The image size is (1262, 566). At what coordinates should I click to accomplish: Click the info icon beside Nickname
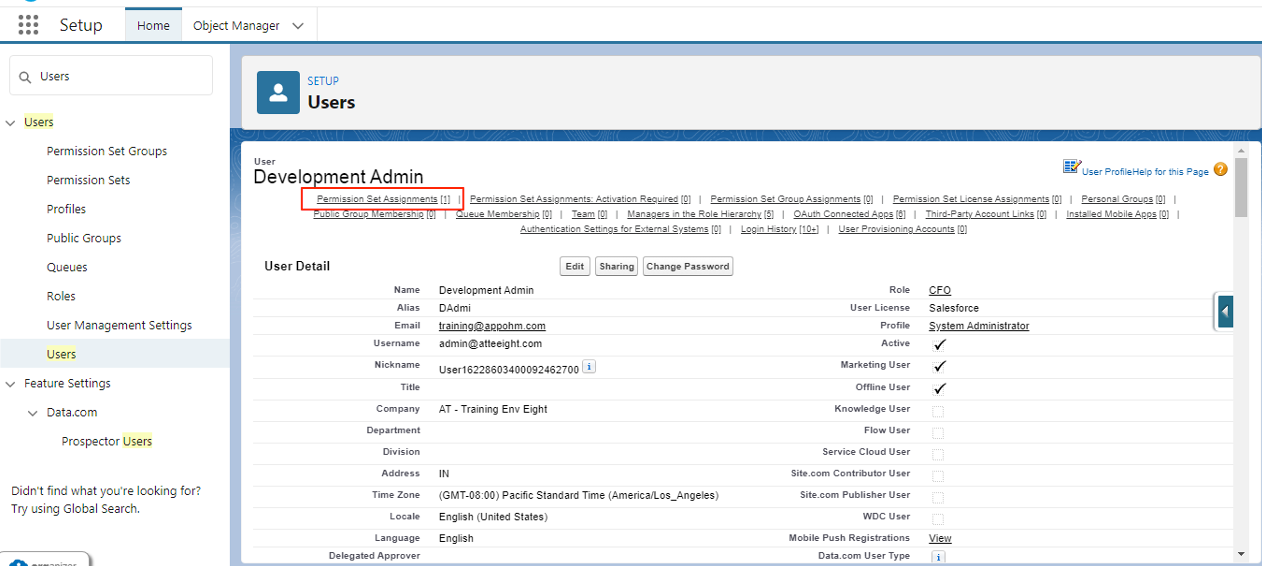(x=590, y=367)
